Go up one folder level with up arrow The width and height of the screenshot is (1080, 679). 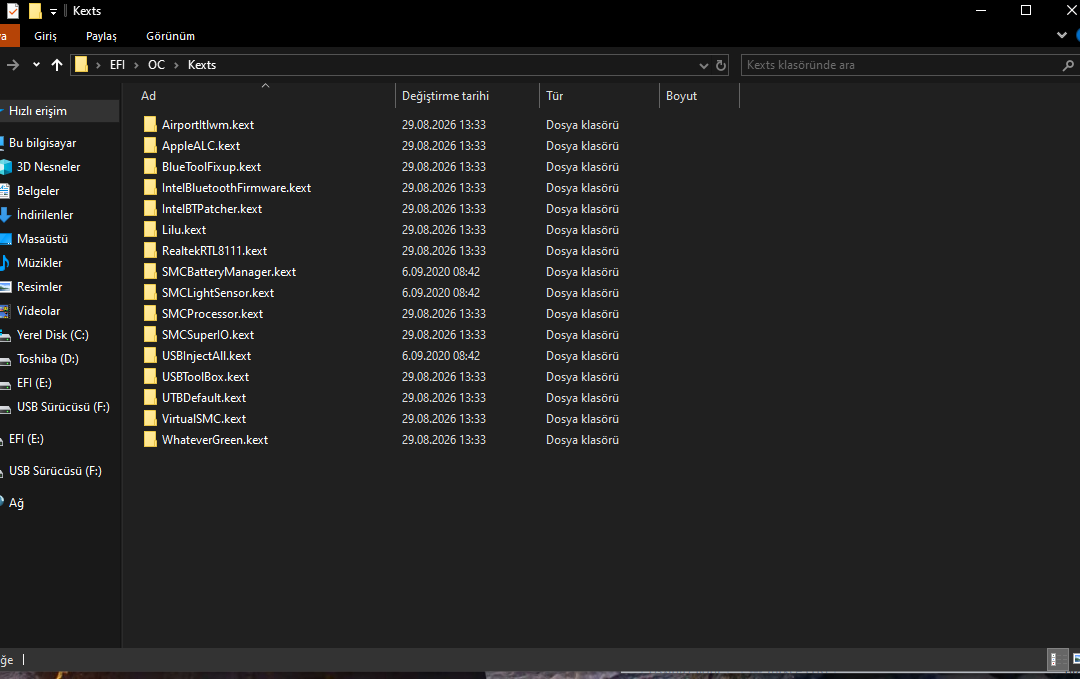[57, 65]
